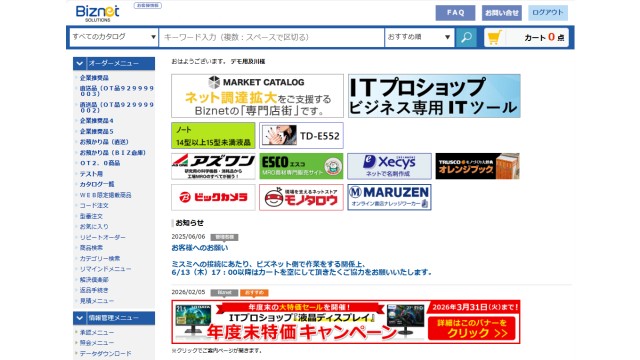640x360 pixels.
Task: Open 見積メニュー menu item
Action: pos(97,301)
